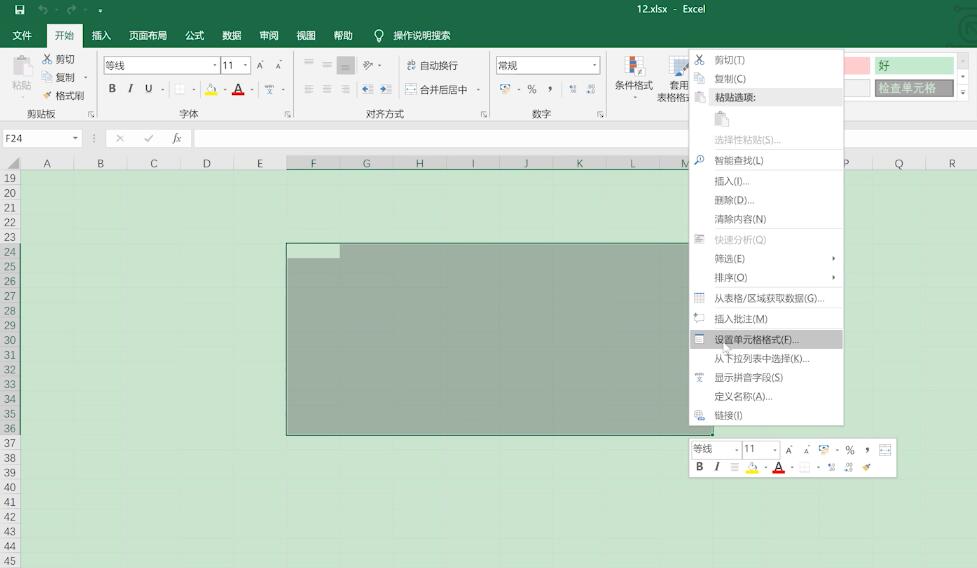Switch to the 插入 Insert tab
Image resolution: width=977 pixels, height=568 pixels.
pos(101,36)
